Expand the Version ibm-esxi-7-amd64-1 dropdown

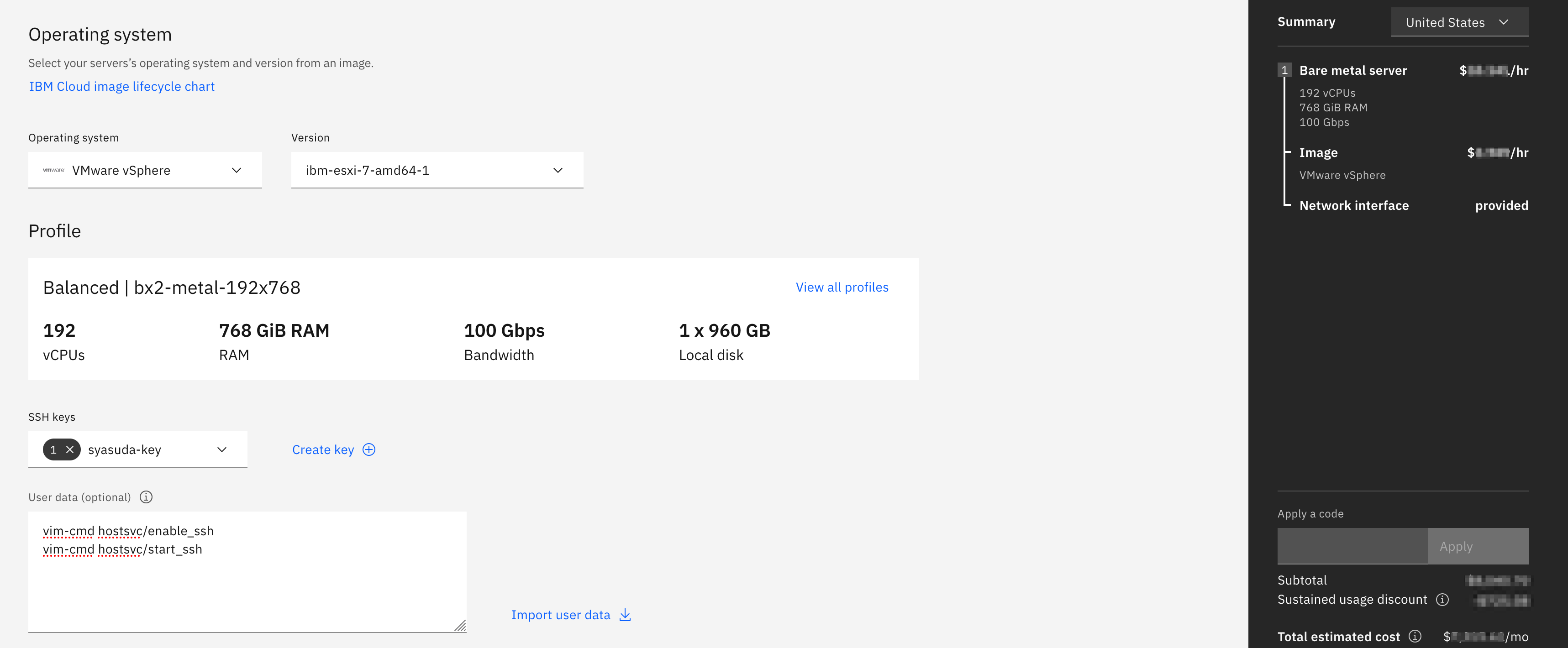(437, 170)
